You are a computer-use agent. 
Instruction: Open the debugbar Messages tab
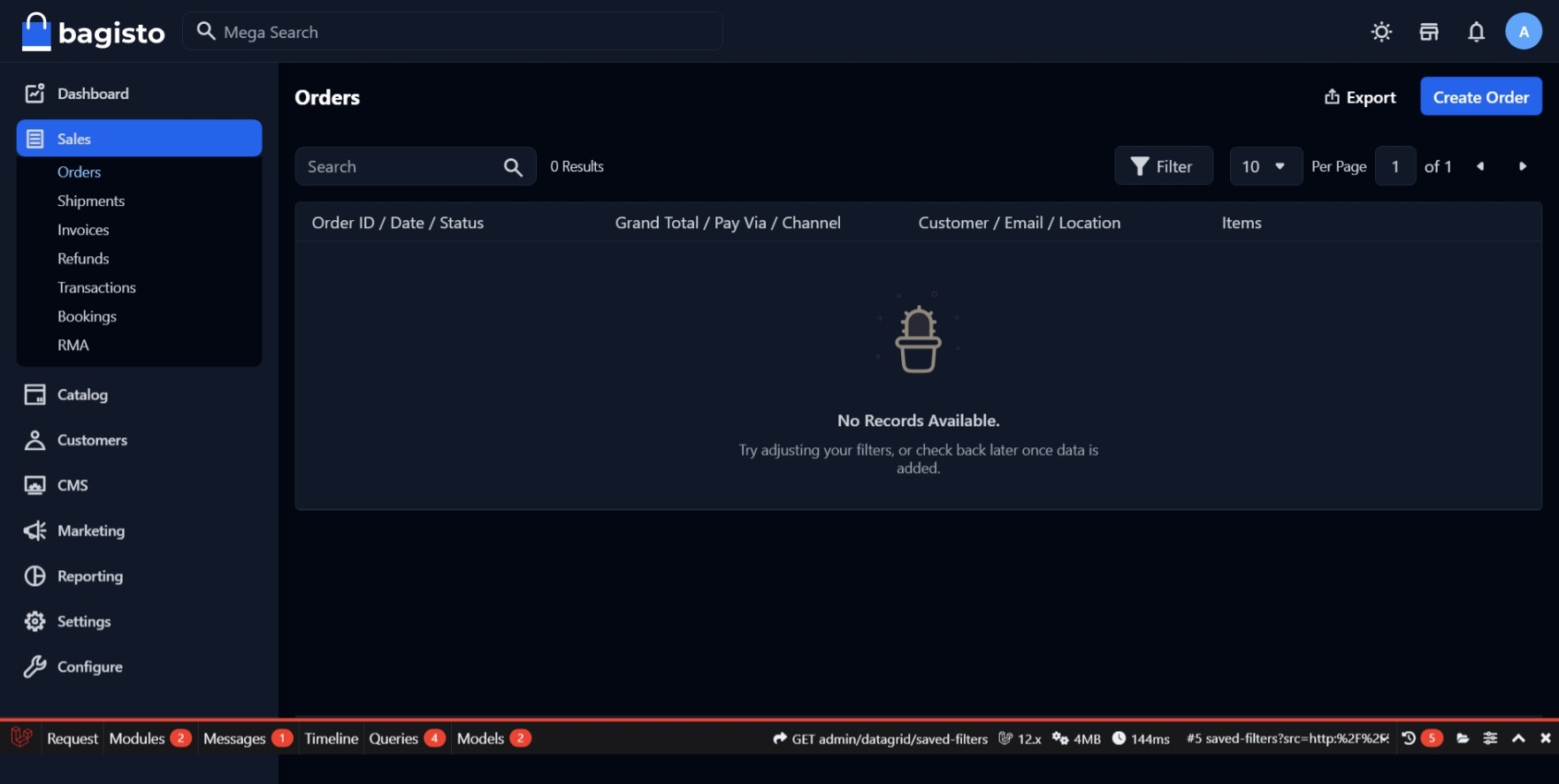click(x=248, y=738)
